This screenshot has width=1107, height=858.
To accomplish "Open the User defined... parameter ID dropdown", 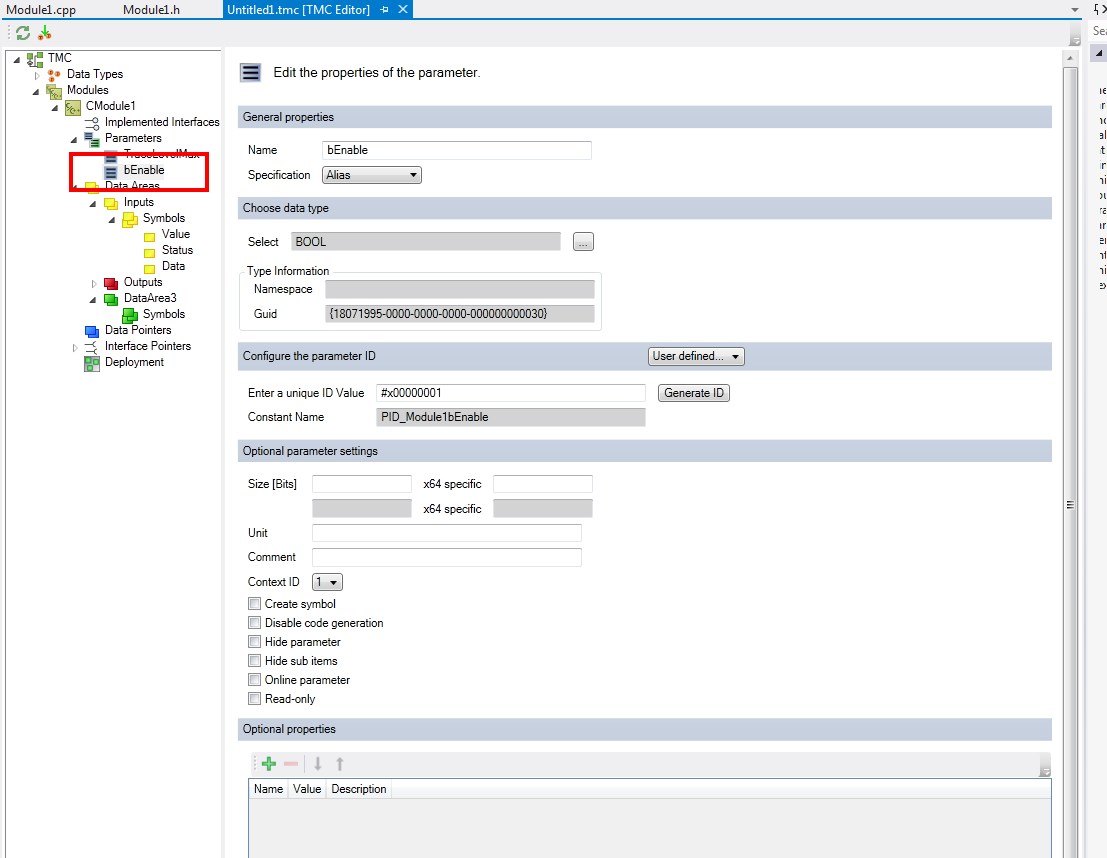I will point(696,357).
